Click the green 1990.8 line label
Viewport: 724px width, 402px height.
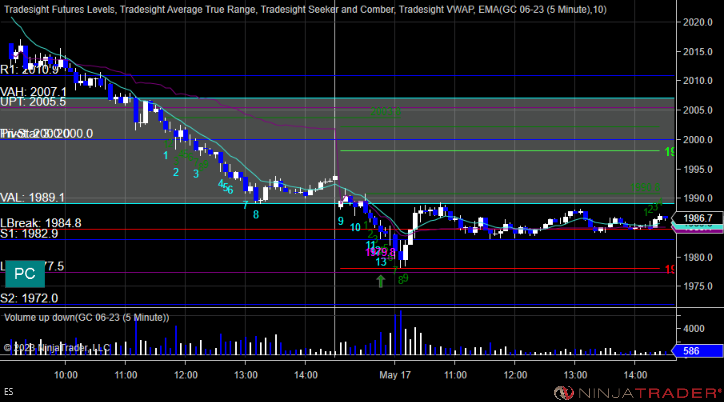[x=645, y=187]
